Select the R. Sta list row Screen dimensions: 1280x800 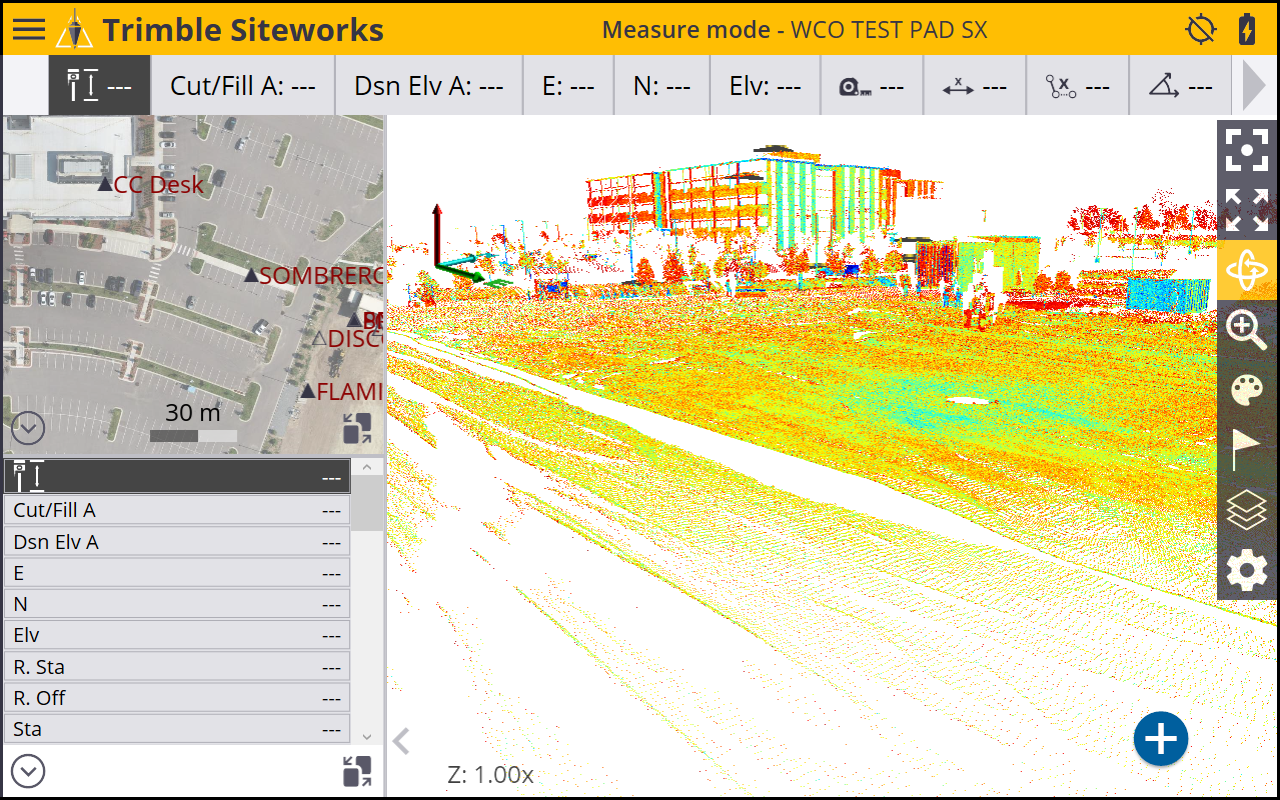(177, 667)
